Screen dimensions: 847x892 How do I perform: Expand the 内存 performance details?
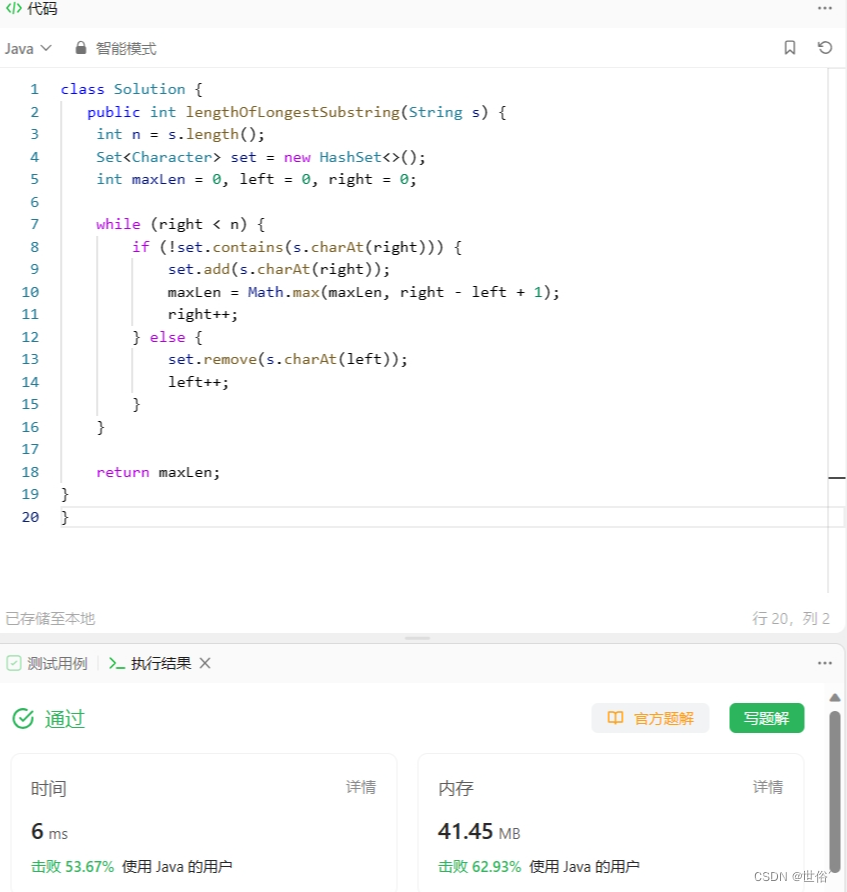[x=767, y=788]
